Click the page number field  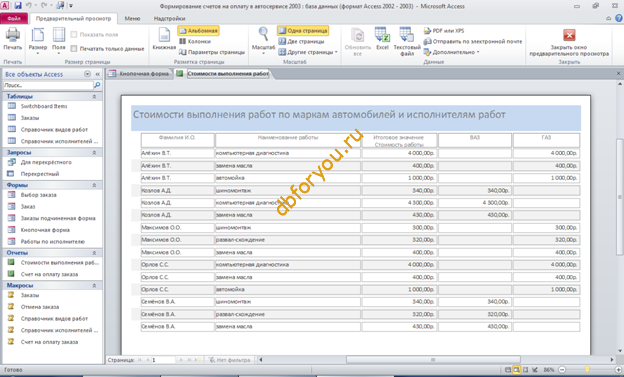point(163,360)
